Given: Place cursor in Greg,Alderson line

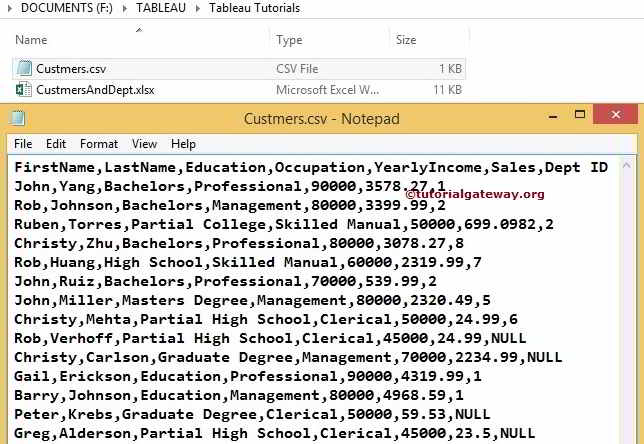Looking at the screenshot, I should (x=275, y=433).
